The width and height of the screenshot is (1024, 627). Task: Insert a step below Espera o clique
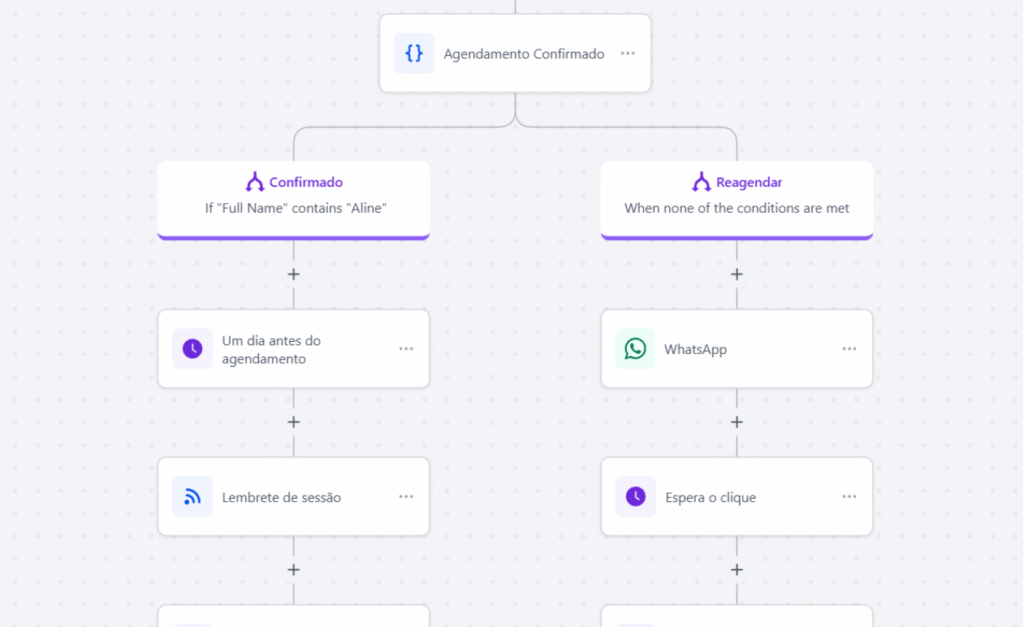737,570
